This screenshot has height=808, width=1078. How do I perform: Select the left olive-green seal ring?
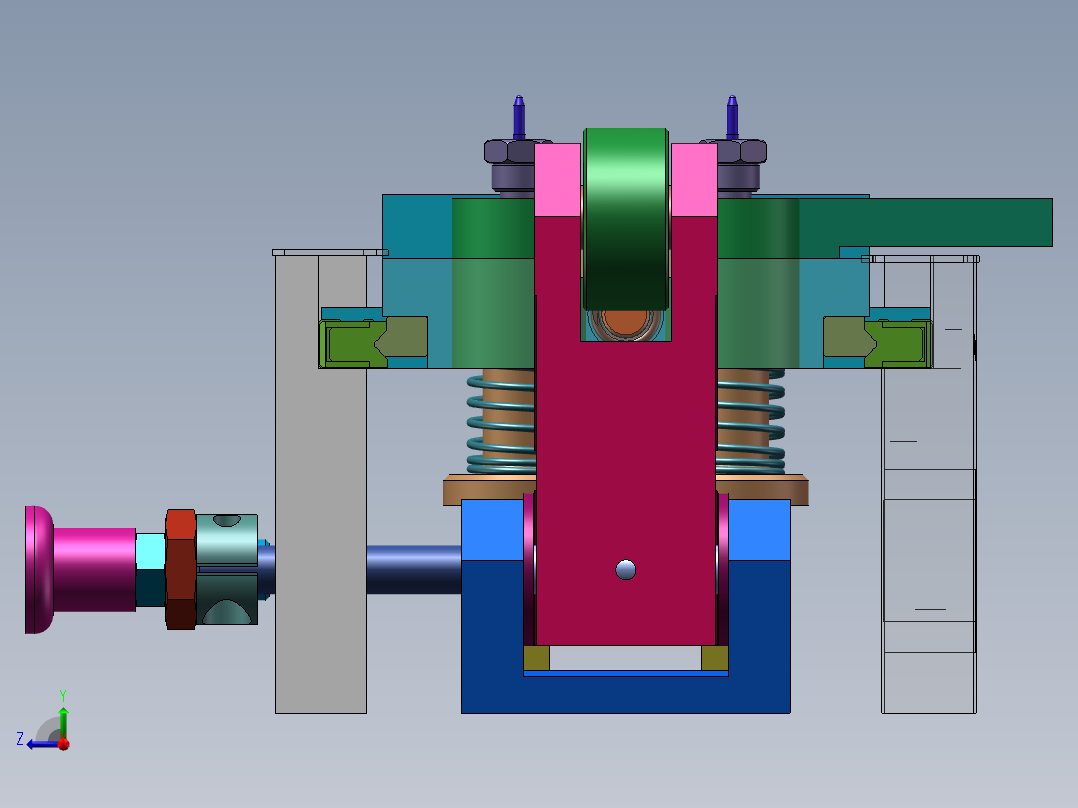353,344
